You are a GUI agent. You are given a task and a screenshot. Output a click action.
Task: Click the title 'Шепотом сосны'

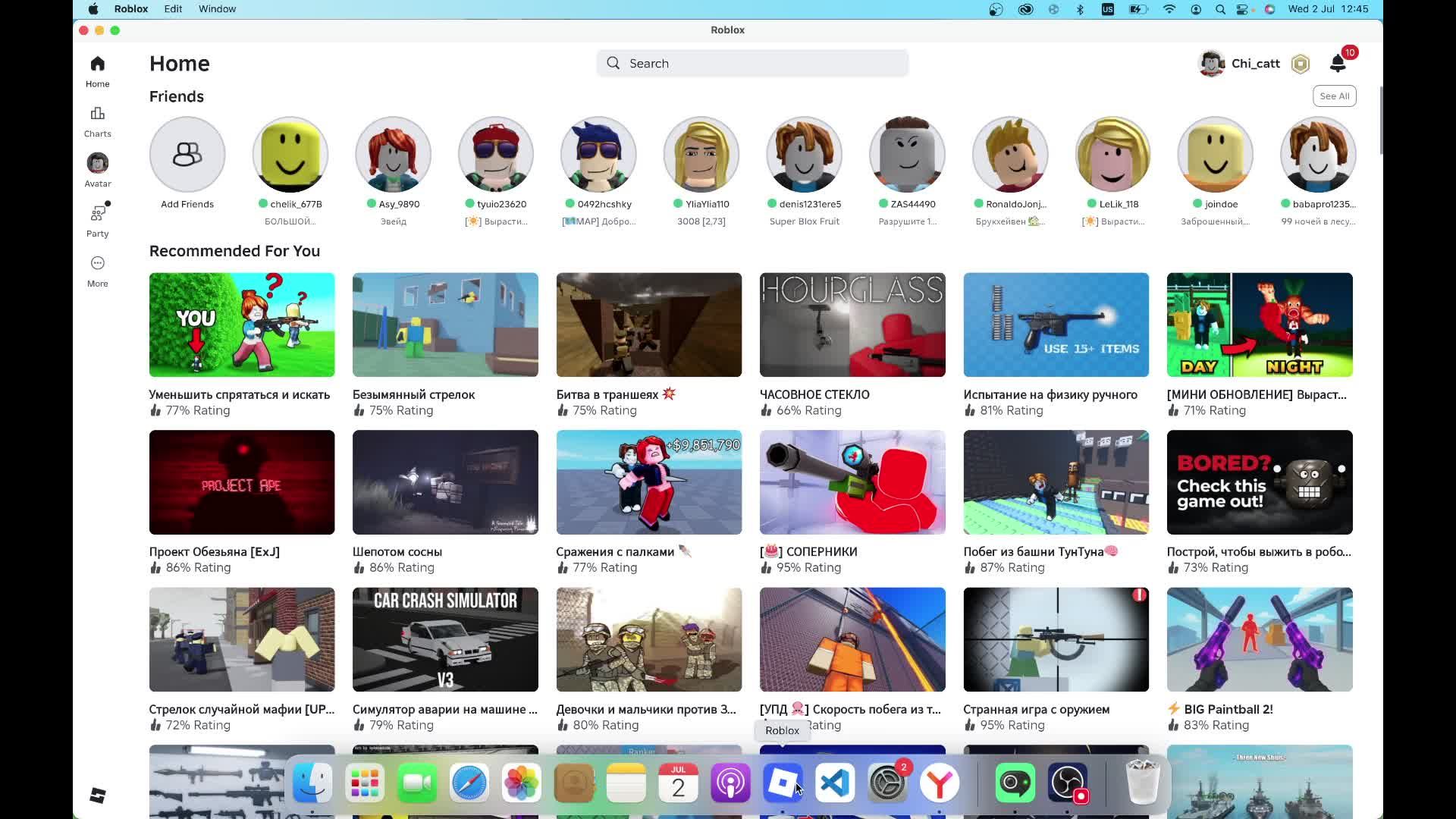click(397, 552)
